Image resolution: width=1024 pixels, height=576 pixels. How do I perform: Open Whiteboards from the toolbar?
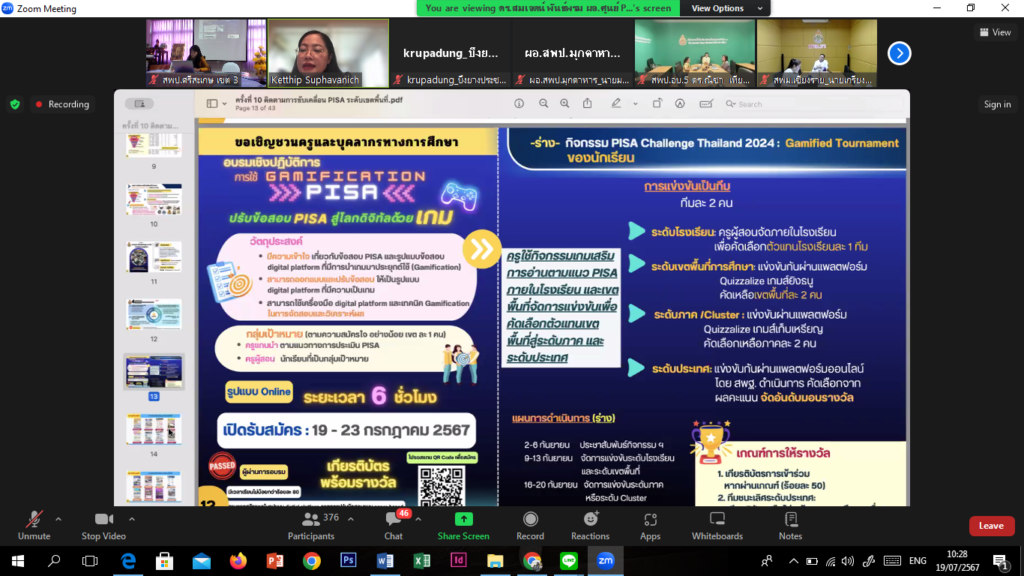(x=717, y=524)
